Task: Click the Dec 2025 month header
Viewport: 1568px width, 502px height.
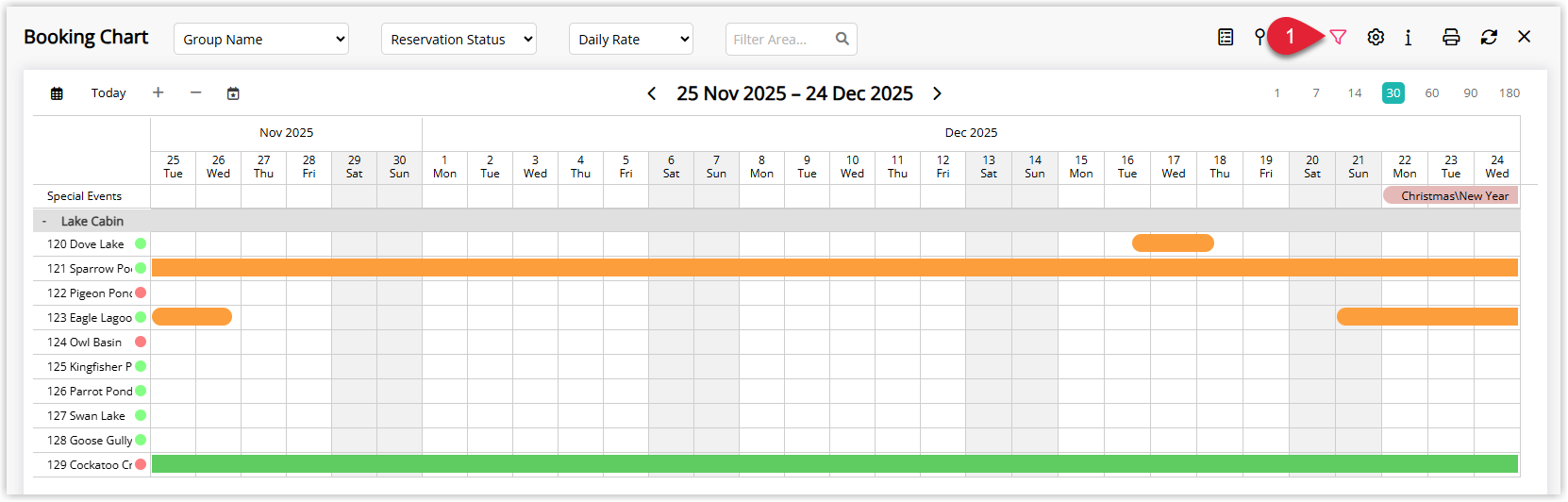Action: point(971,133)
